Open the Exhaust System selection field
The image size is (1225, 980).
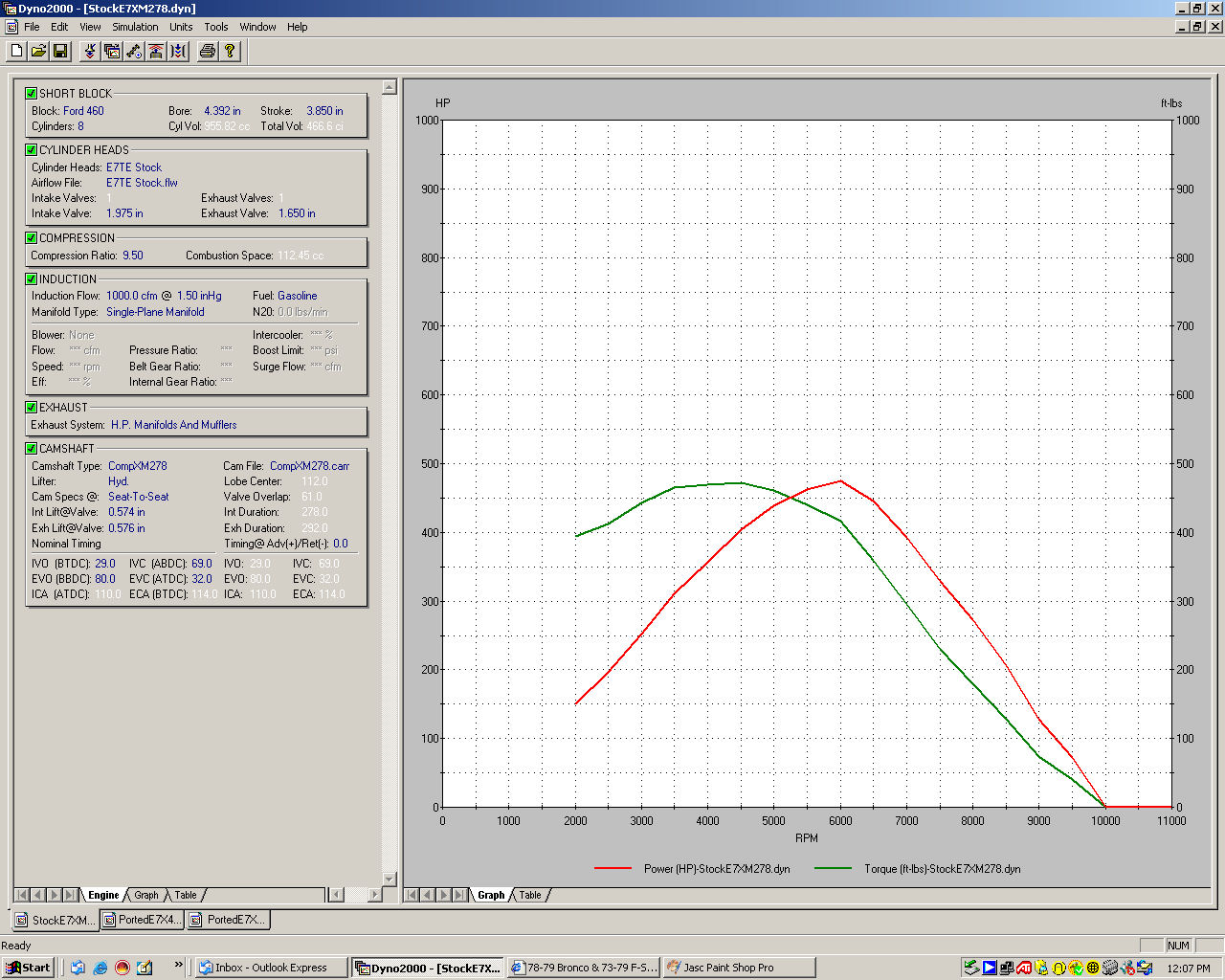[x=173, y=425]
